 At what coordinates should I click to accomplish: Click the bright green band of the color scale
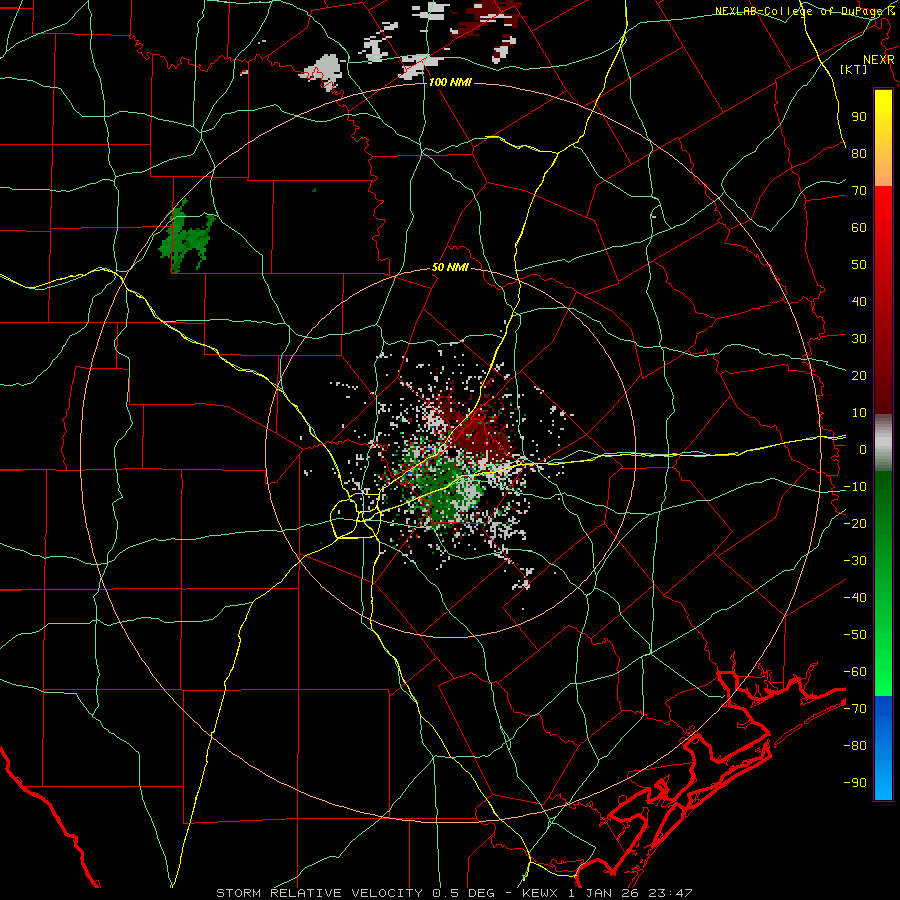pos(883,643)
